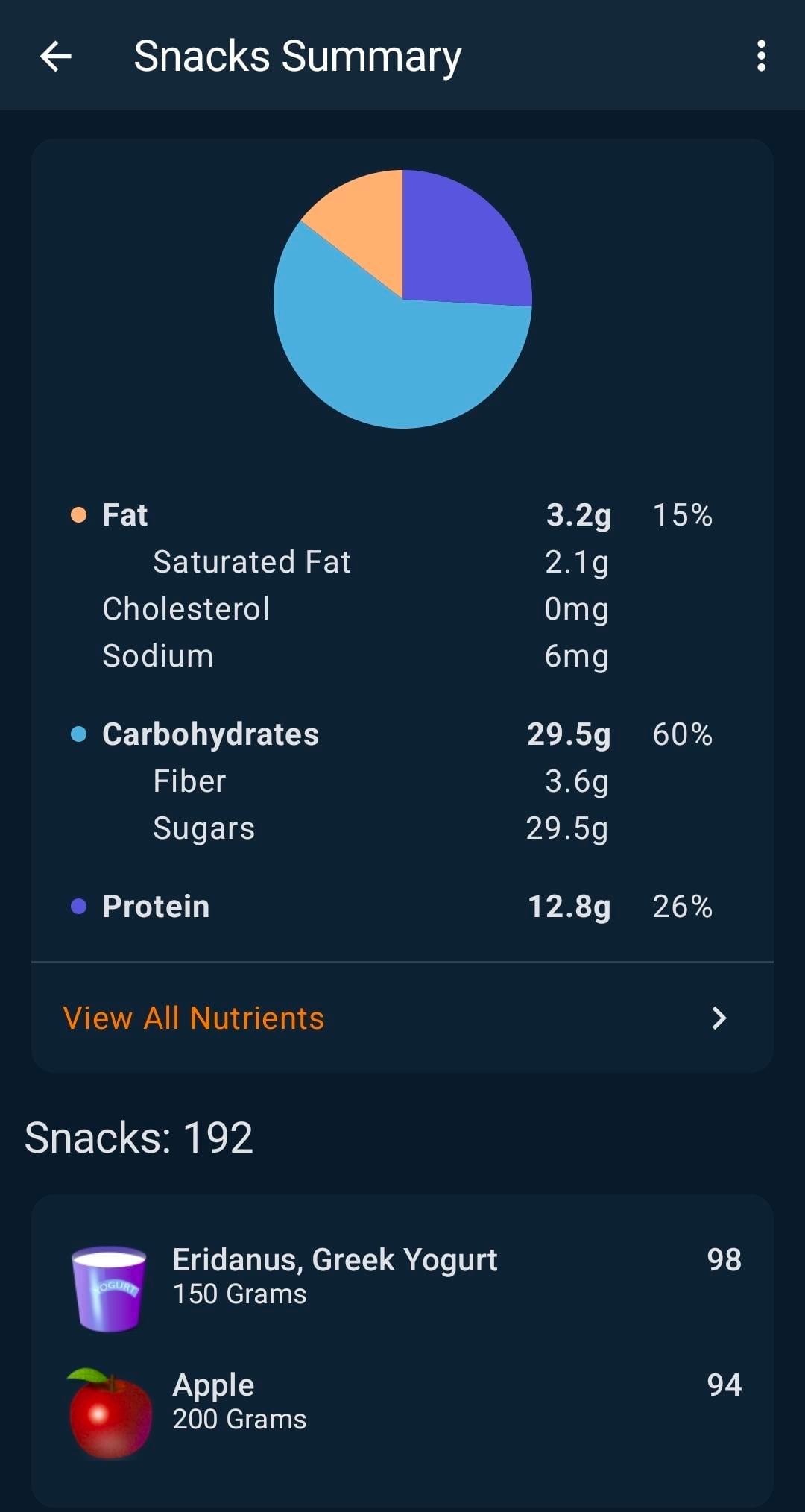Tap the back arrow icon
The image size is (805, 1512).
[x=56, y=57]
